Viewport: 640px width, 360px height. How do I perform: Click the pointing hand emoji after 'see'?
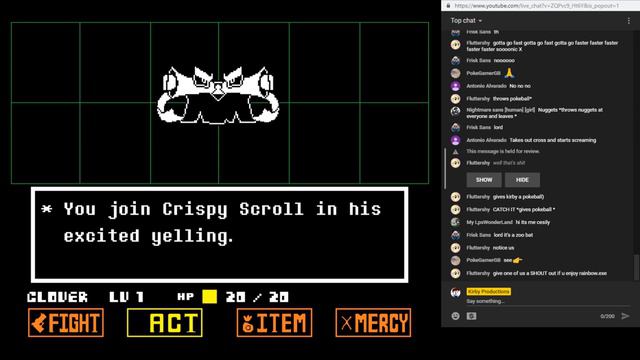518,260
